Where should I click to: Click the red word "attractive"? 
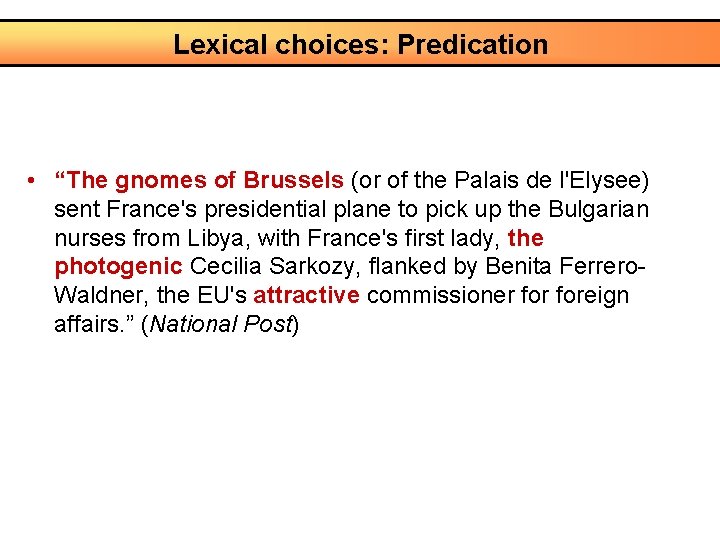click(x=306, y=296)
